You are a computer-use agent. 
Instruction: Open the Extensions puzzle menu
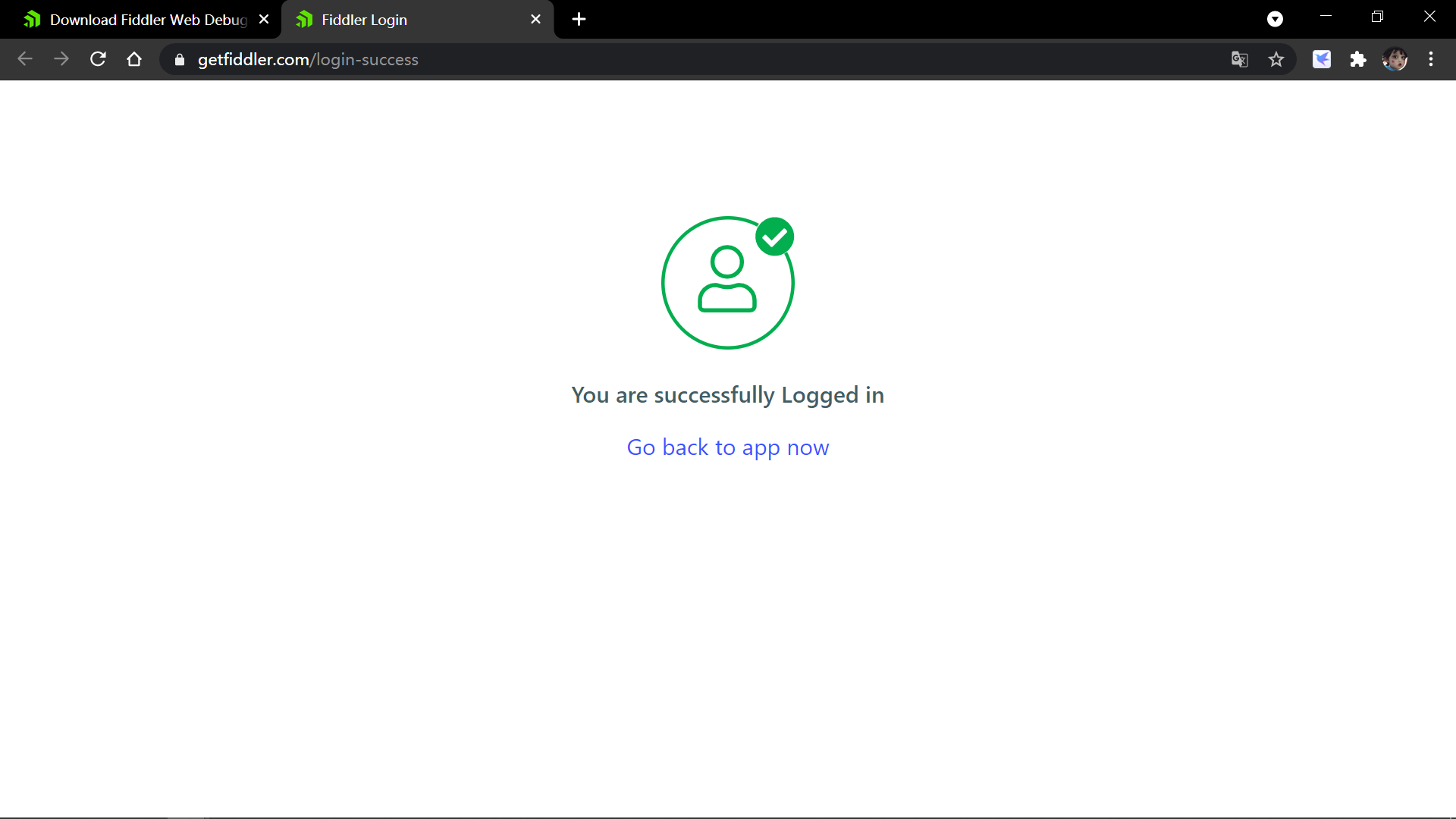(1358, 59)
